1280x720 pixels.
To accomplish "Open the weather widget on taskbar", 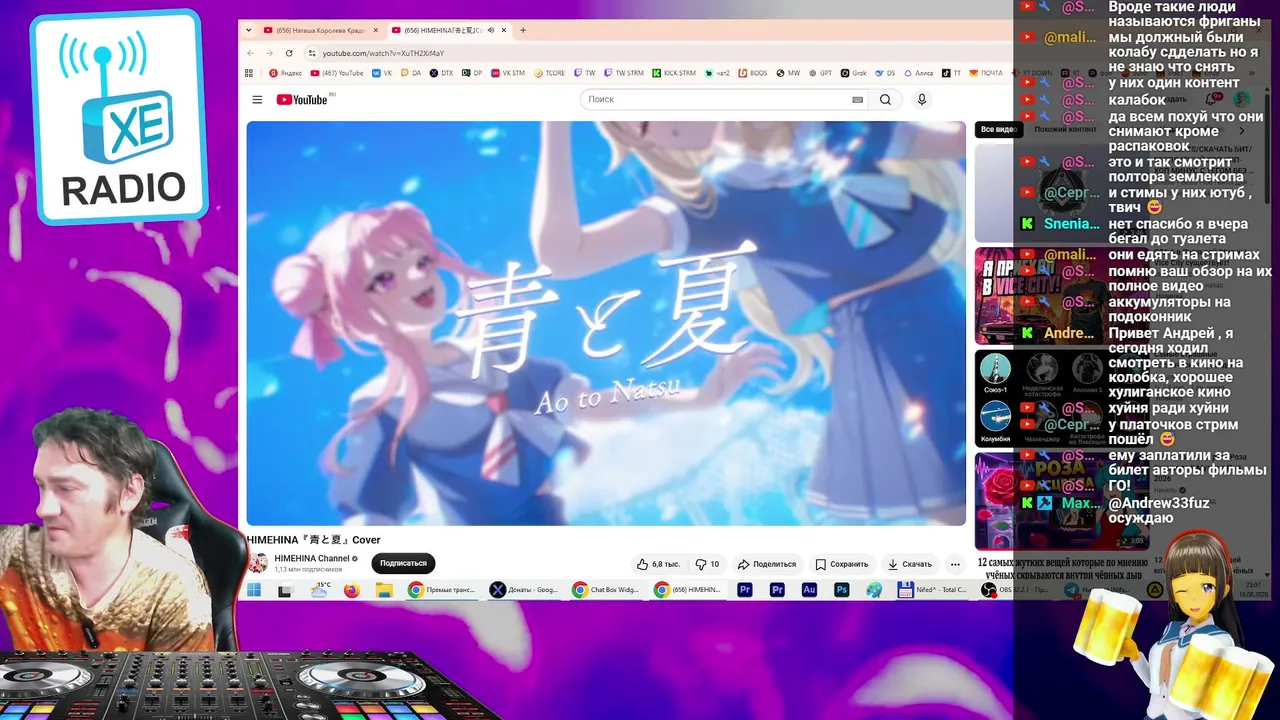I will (x=321, y=590).
